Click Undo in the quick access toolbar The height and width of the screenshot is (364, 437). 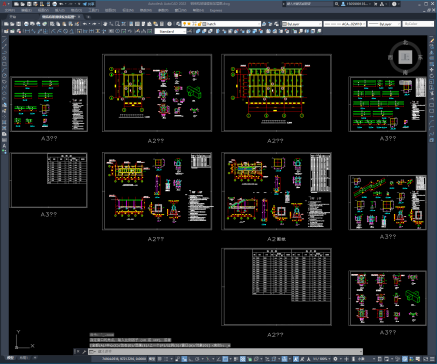tap(61, 4)
